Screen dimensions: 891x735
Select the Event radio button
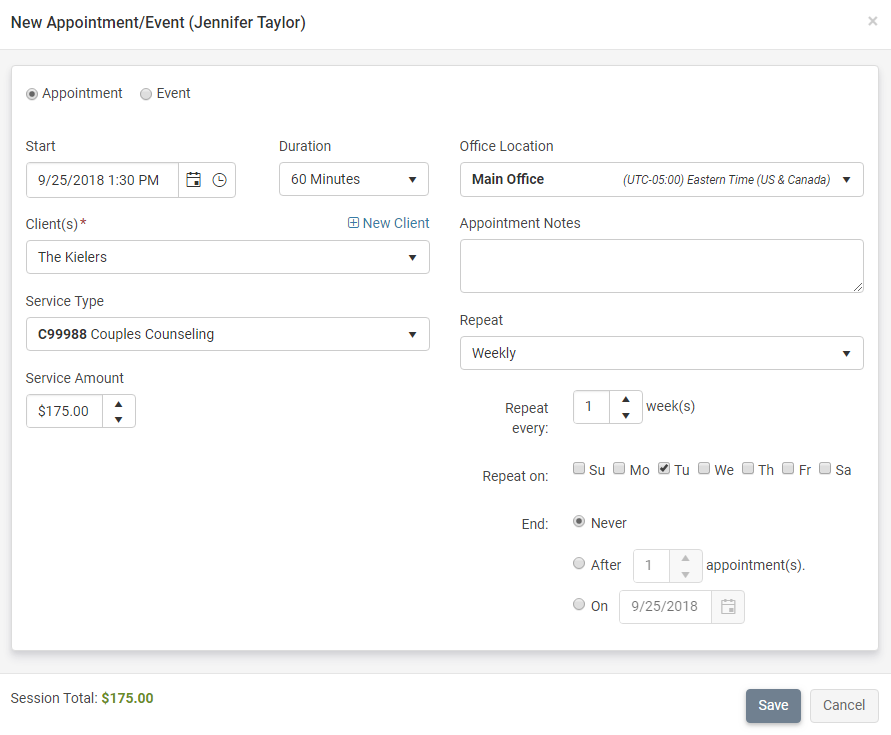(146, 94)
